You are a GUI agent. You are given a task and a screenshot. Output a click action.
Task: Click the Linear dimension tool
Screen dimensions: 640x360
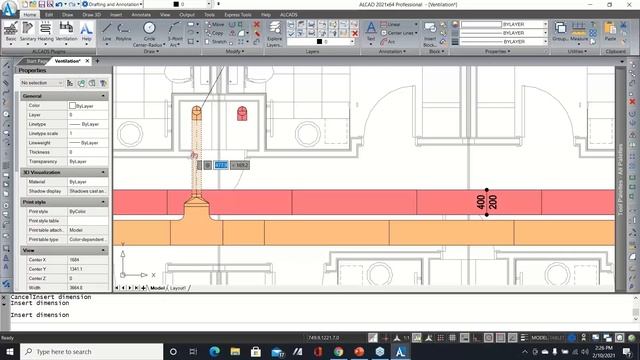point(390,24)
